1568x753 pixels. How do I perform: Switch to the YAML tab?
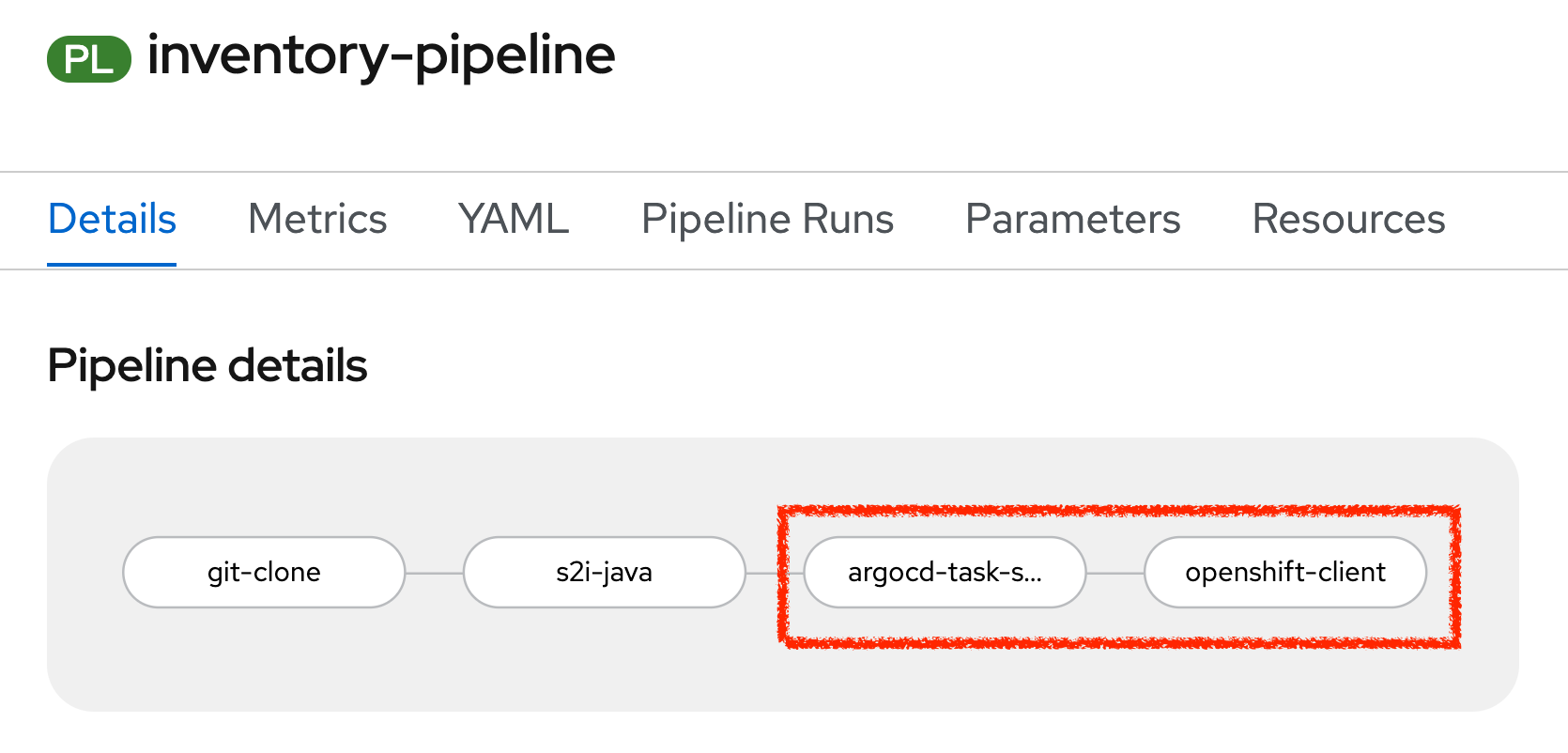point(512,219)
